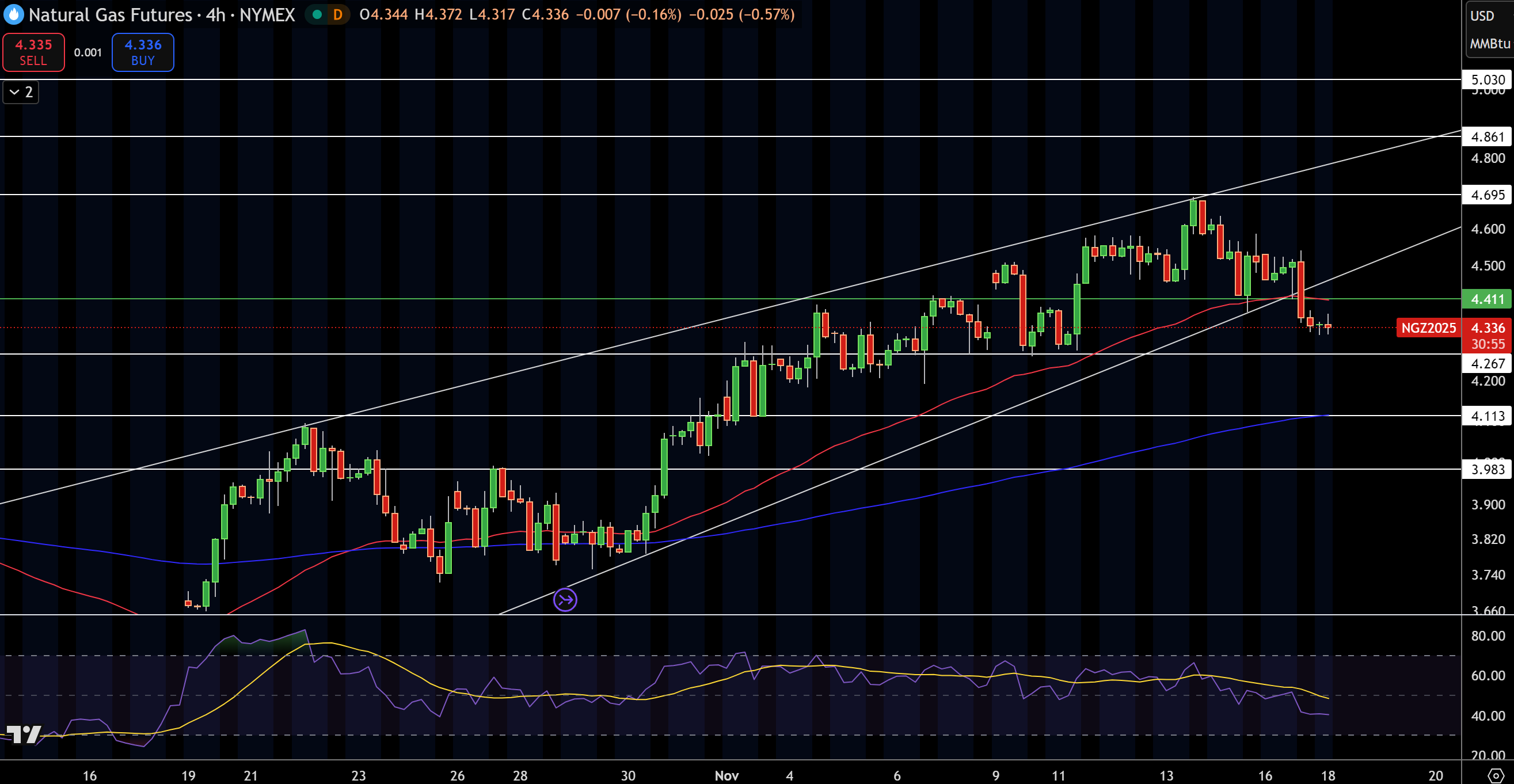Open the USD currency selector

(1482, 16)
